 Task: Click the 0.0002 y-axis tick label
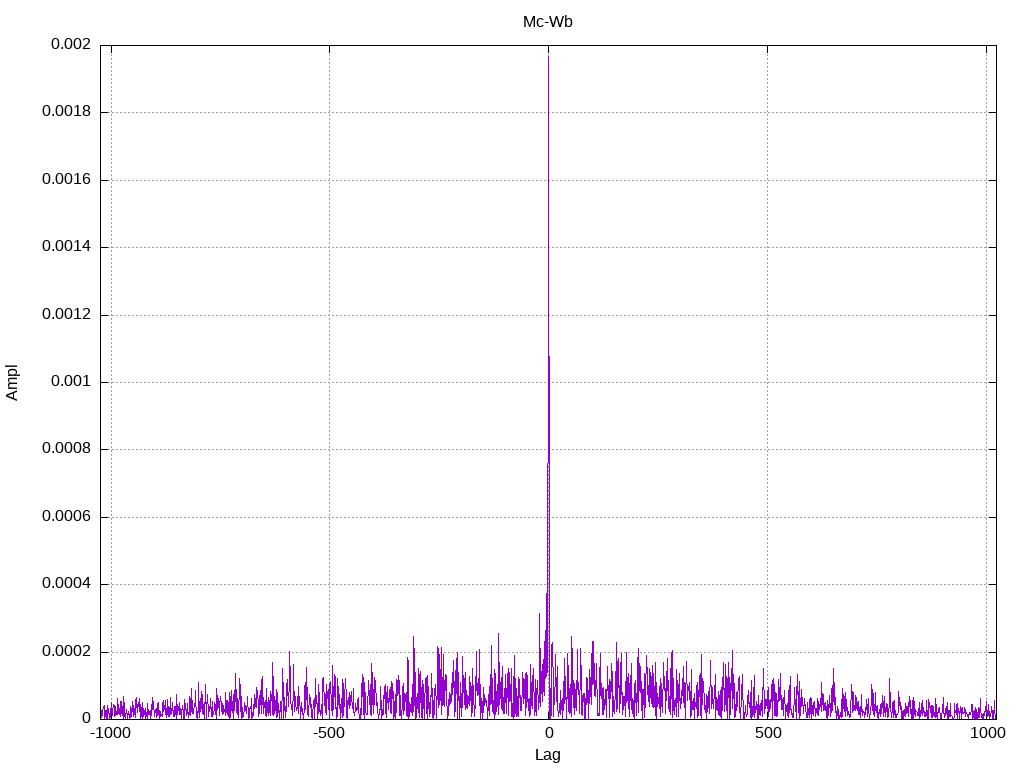(66, 652)
